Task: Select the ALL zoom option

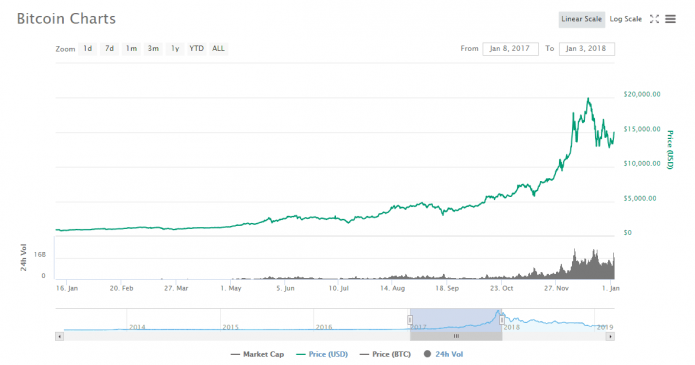Action: click(x=218, y=49)
